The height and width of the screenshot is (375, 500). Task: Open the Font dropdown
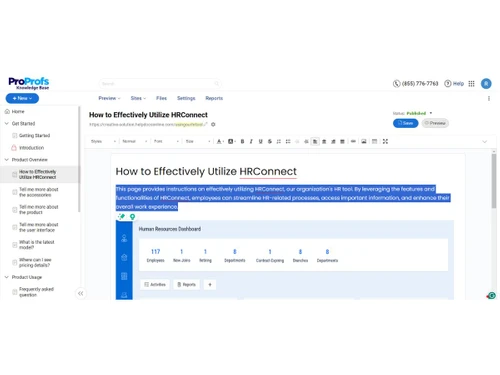pos(166,141)
